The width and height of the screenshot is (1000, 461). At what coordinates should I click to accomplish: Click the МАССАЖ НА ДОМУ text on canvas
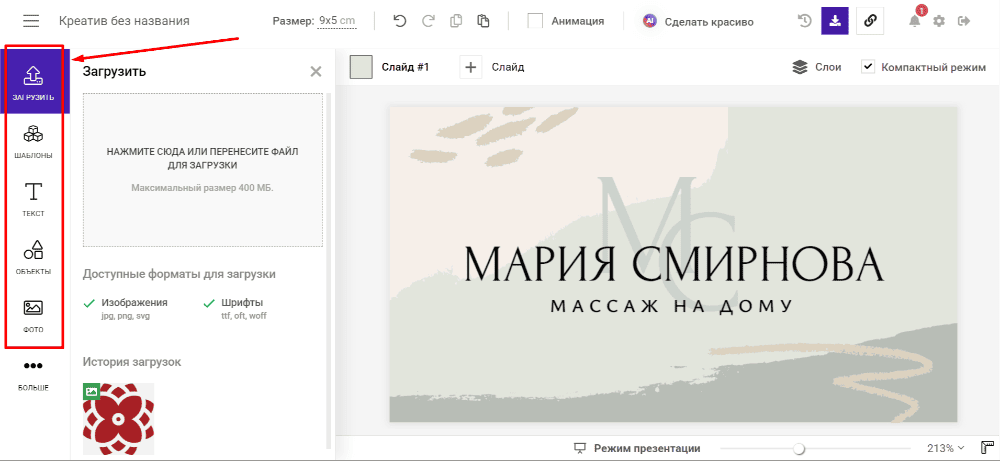click(672, 307)
